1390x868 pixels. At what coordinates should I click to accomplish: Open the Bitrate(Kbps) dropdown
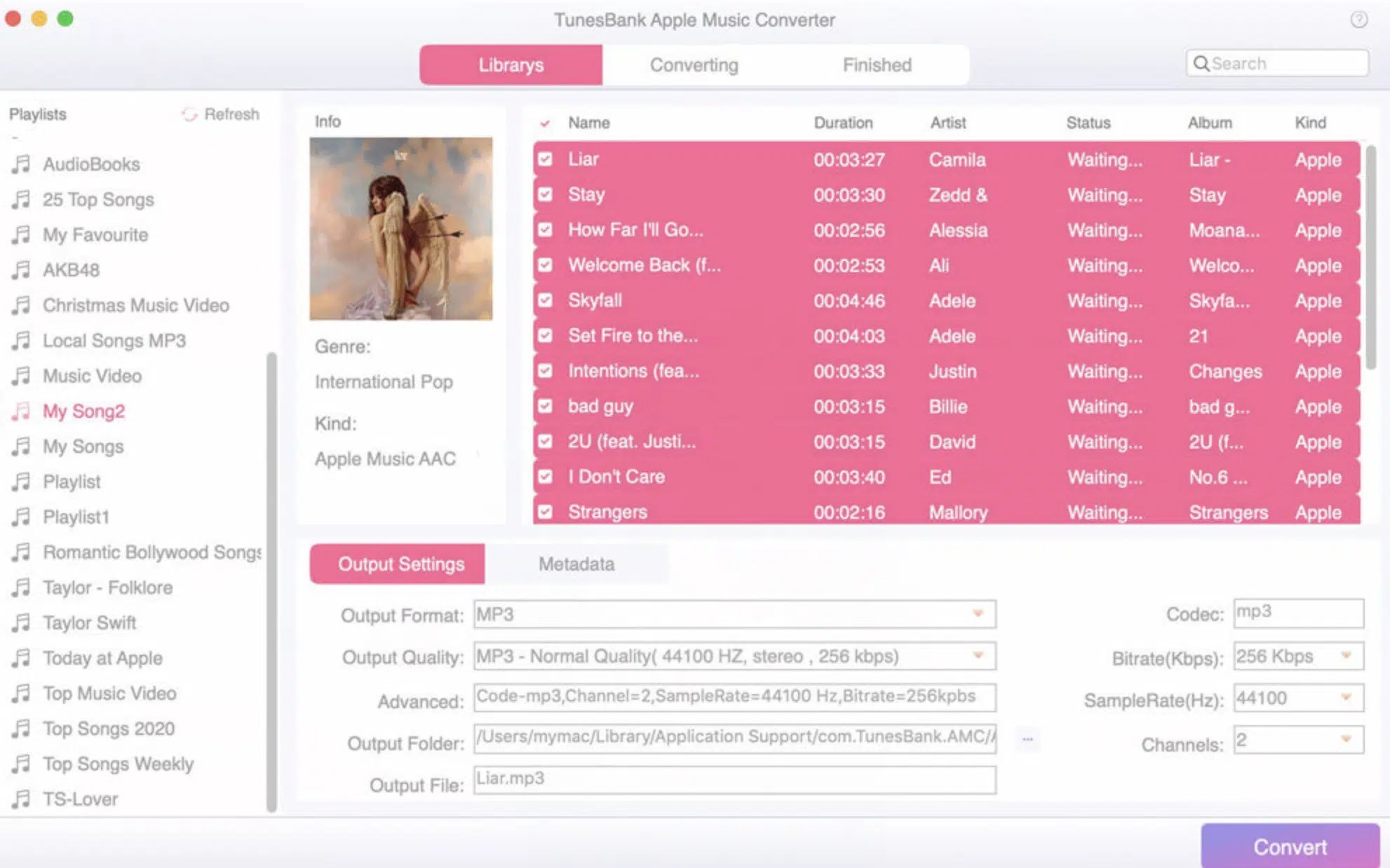(1346, 656)
